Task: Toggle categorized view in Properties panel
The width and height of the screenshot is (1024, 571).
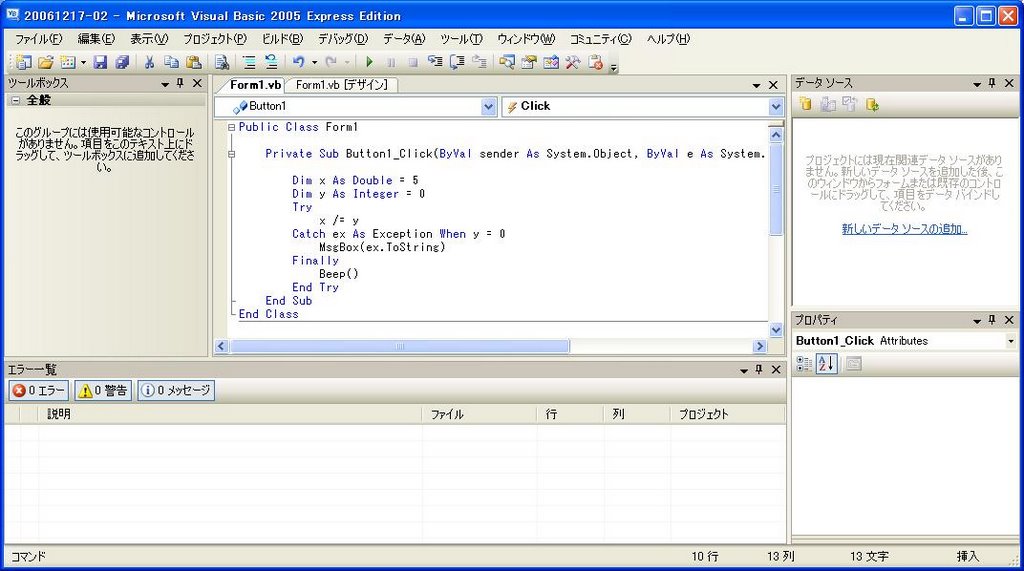Action: [804, 364]
